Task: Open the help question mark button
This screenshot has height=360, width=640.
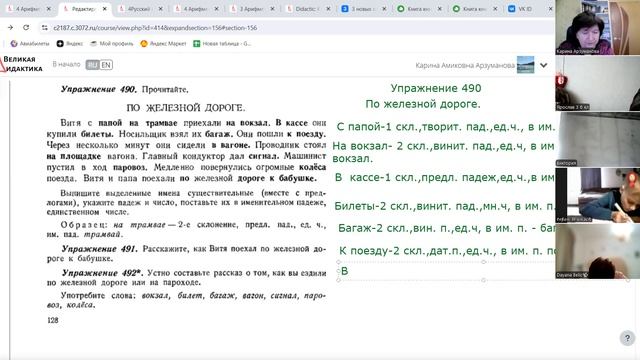Action: (x=627, y=338)
